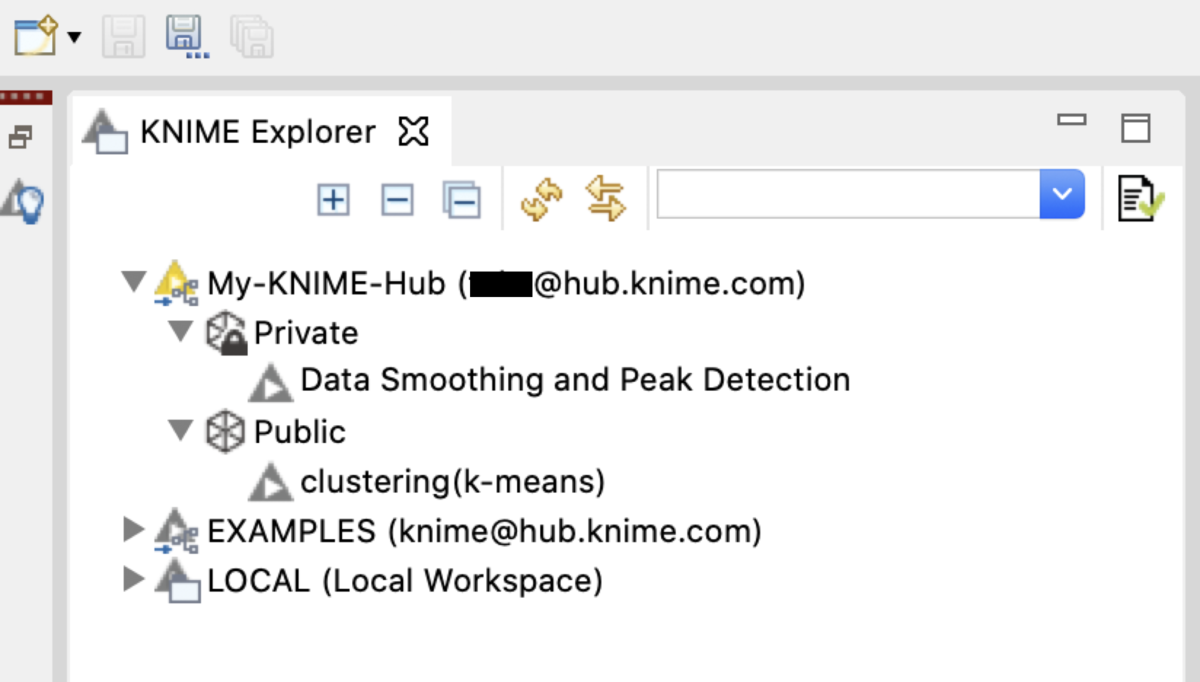The height and width of the screenshot is (682, 1200).
Task: Click Expand selected element plus icon
Action: 333,200
